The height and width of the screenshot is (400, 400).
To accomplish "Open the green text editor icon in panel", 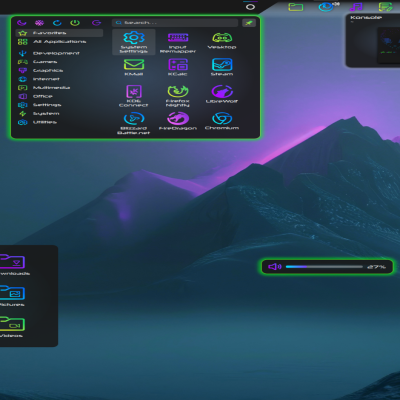I will 386,7.
